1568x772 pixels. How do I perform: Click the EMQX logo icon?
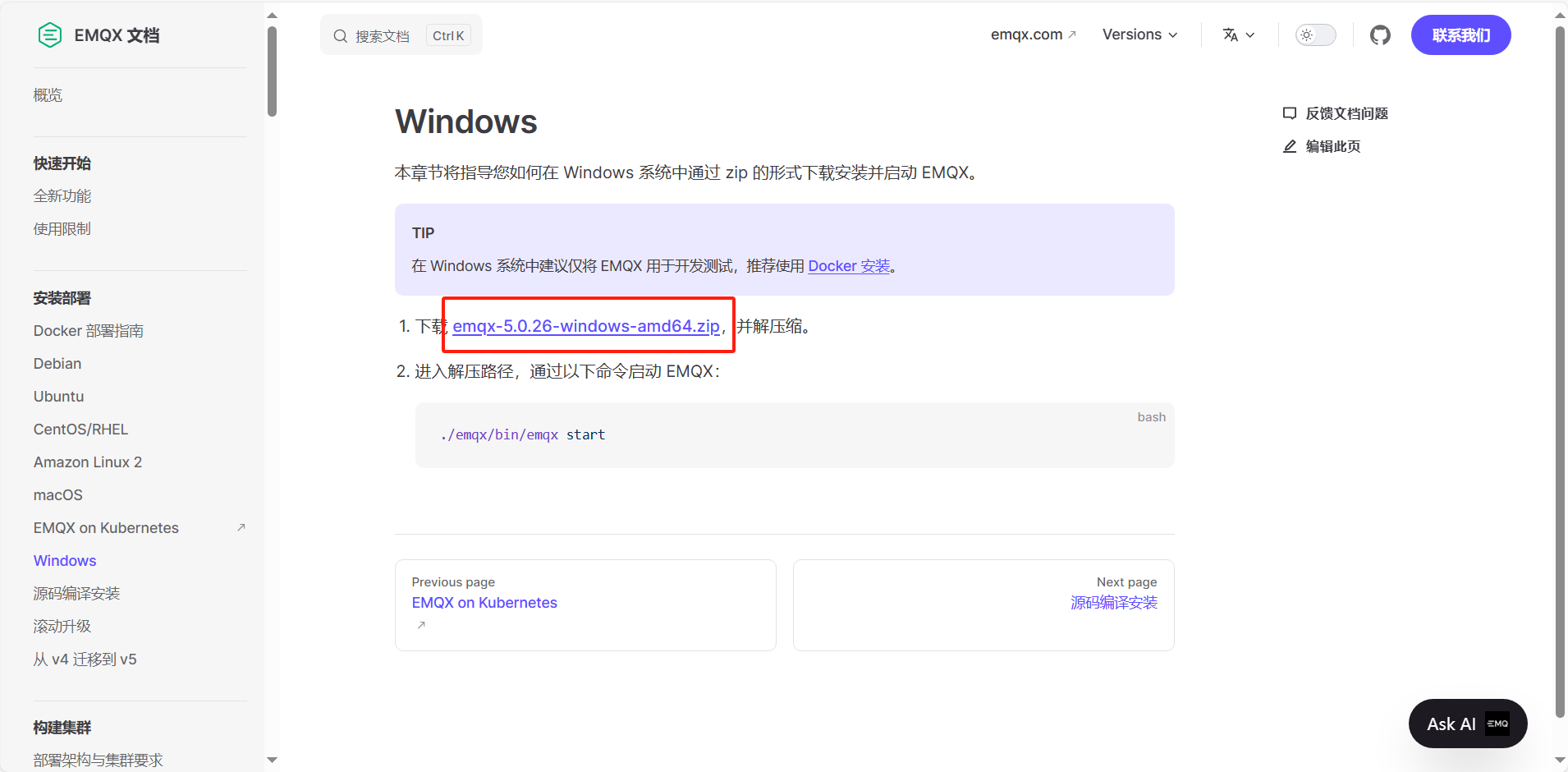point(50,35)
